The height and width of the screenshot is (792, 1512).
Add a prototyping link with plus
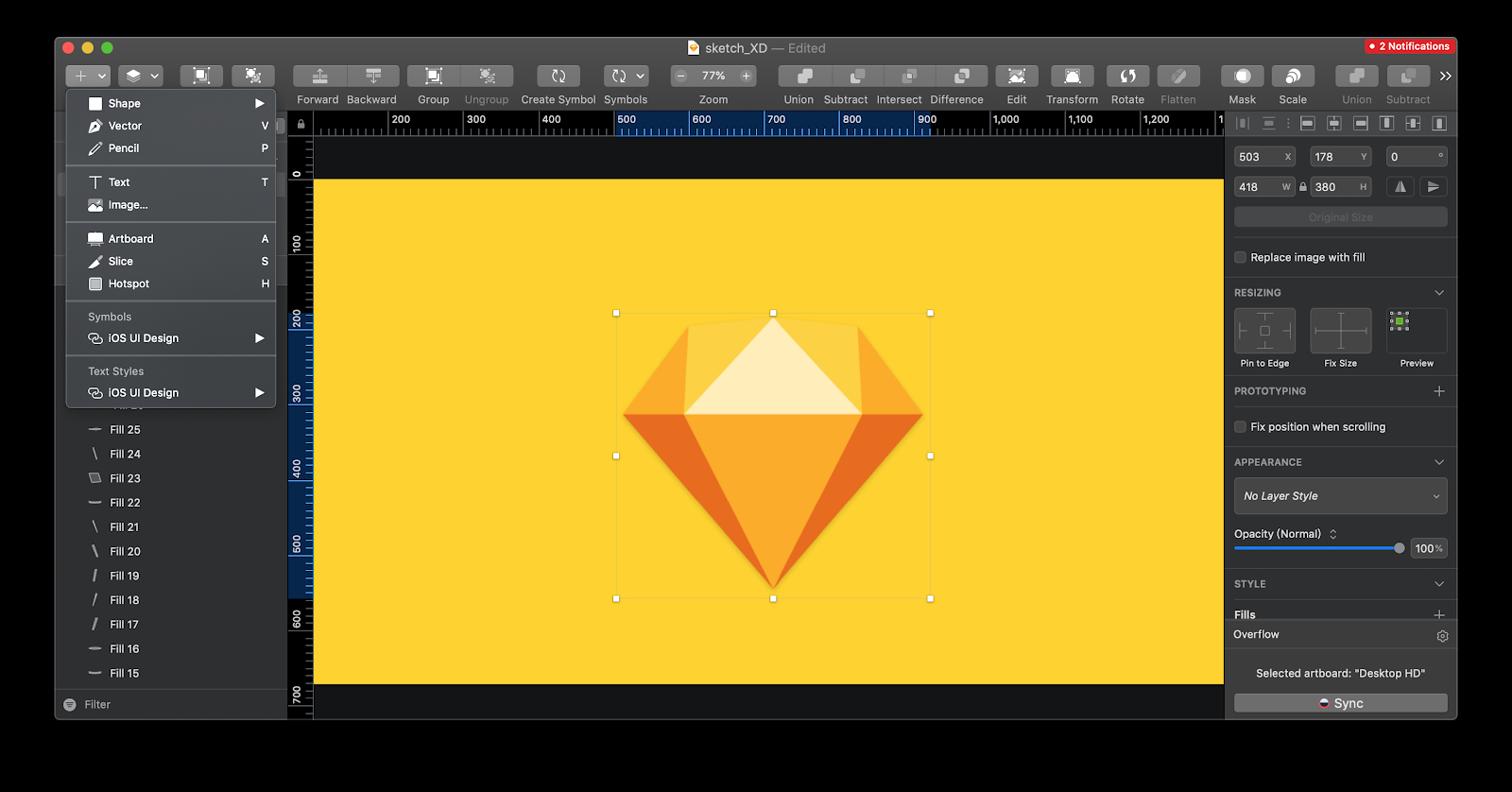click(x=1439, y=391)
